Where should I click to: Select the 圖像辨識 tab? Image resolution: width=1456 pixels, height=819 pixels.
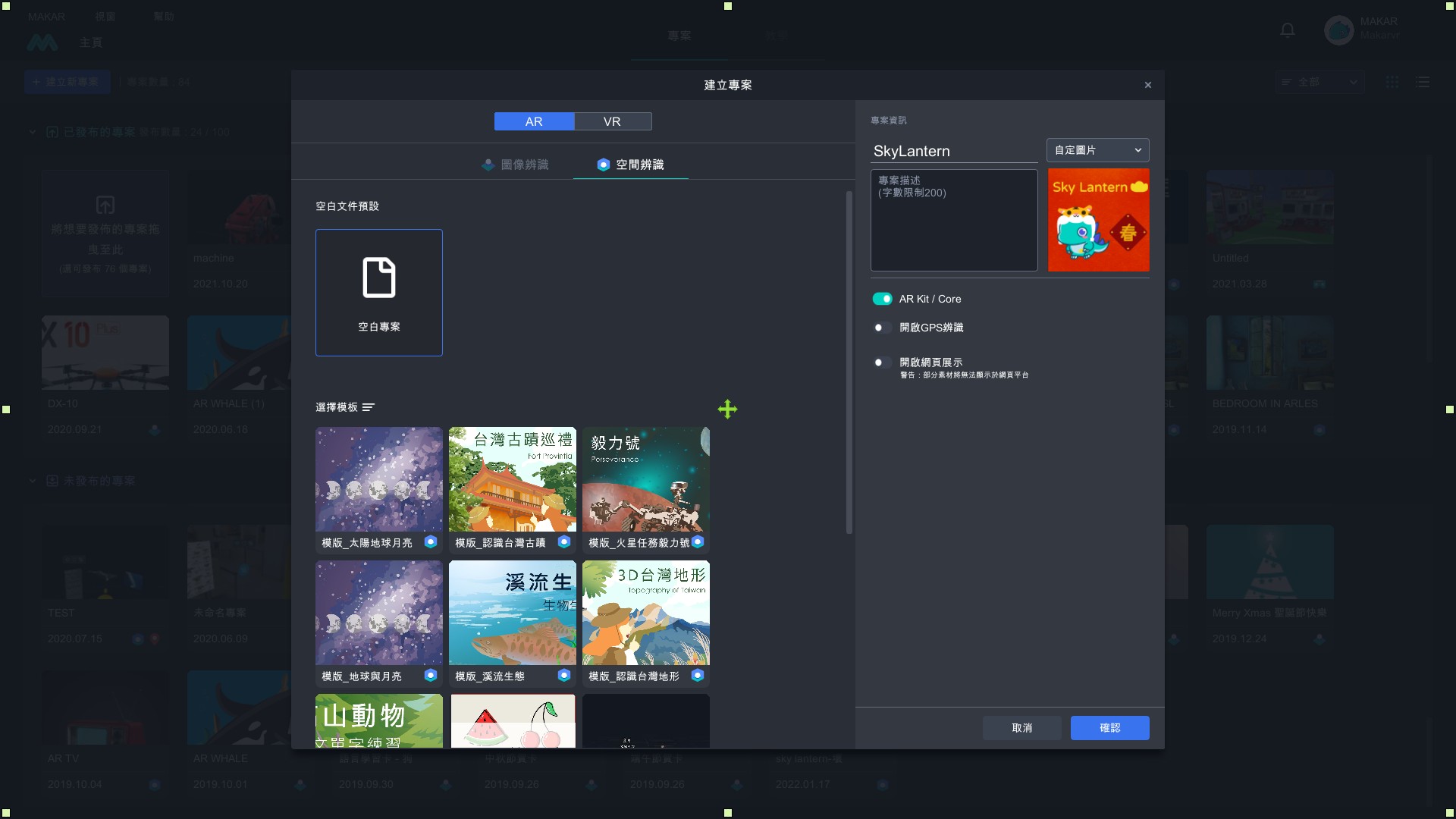516,165
